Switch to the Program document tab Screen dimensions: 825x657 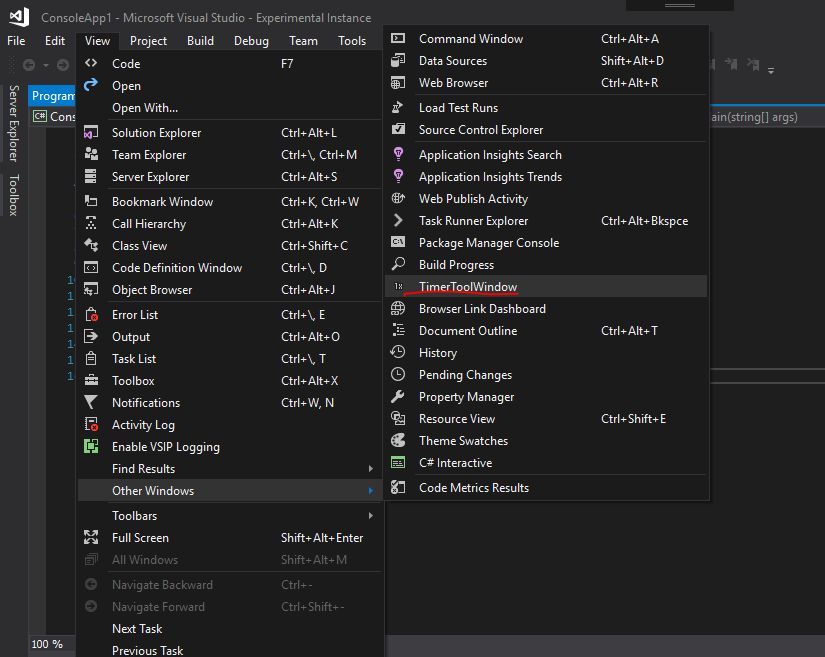pos(52,96)
